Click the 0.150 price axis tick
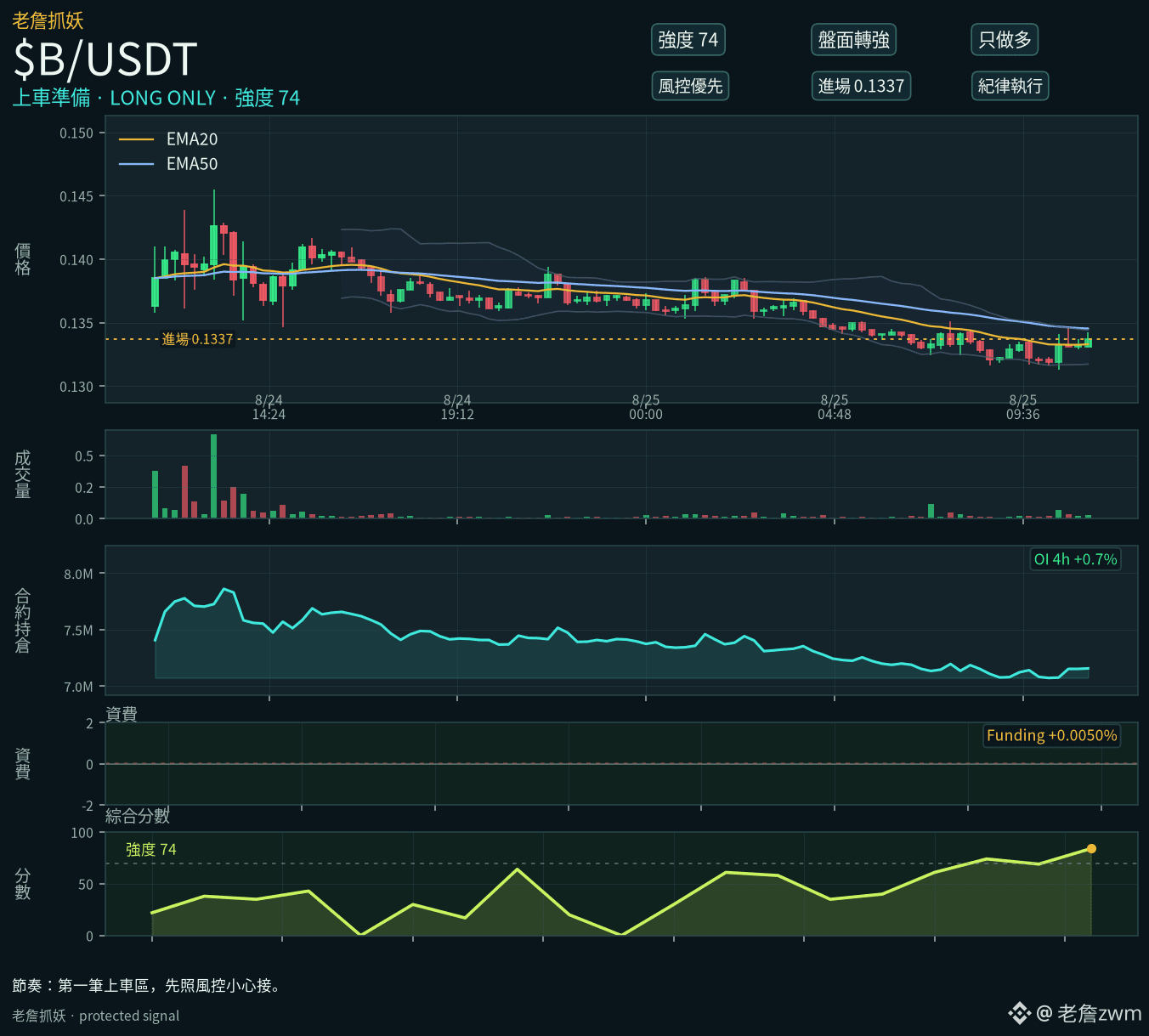Screen dimensions: 1149x1036 coord(76,133)
